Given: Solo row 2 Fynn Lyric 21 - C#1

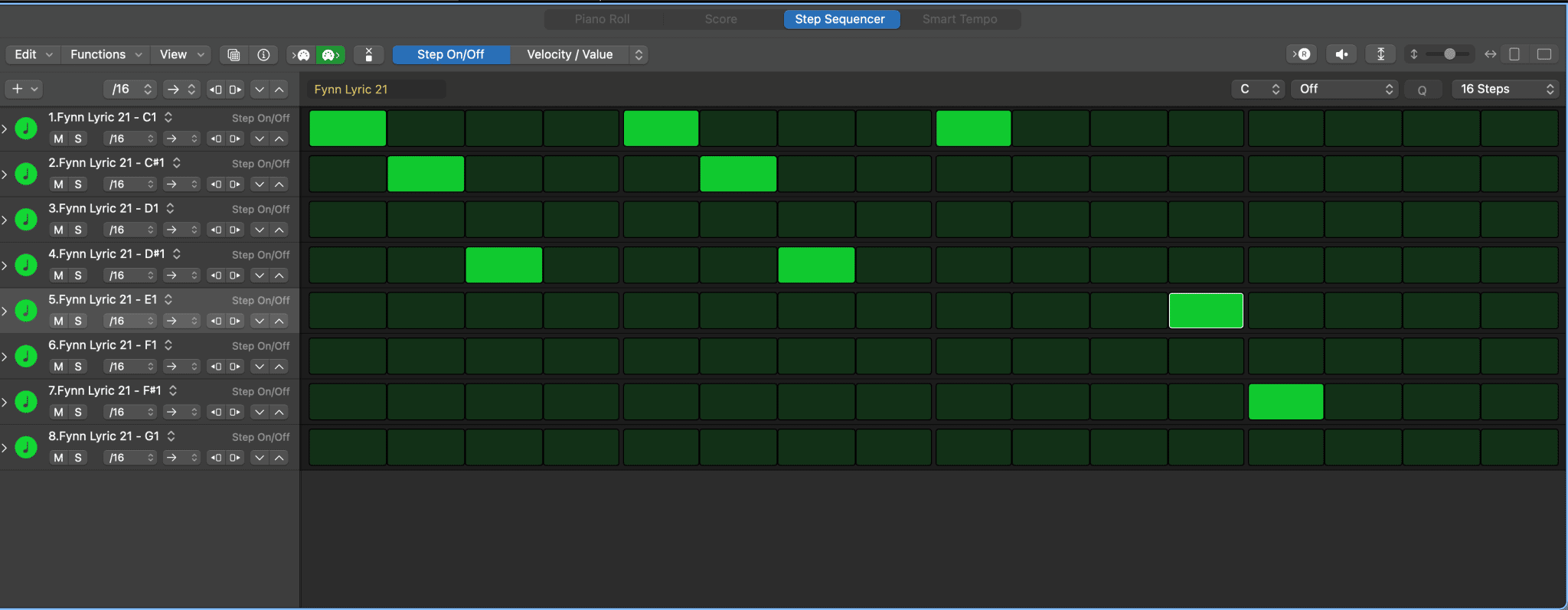Looking at the screenshot, I should click(78, 184).
